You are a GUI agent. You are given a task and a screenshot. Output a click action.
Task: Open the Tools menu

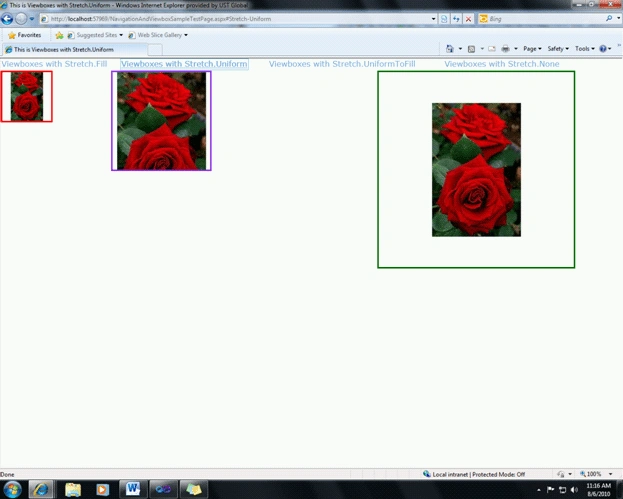pos(585,48)
